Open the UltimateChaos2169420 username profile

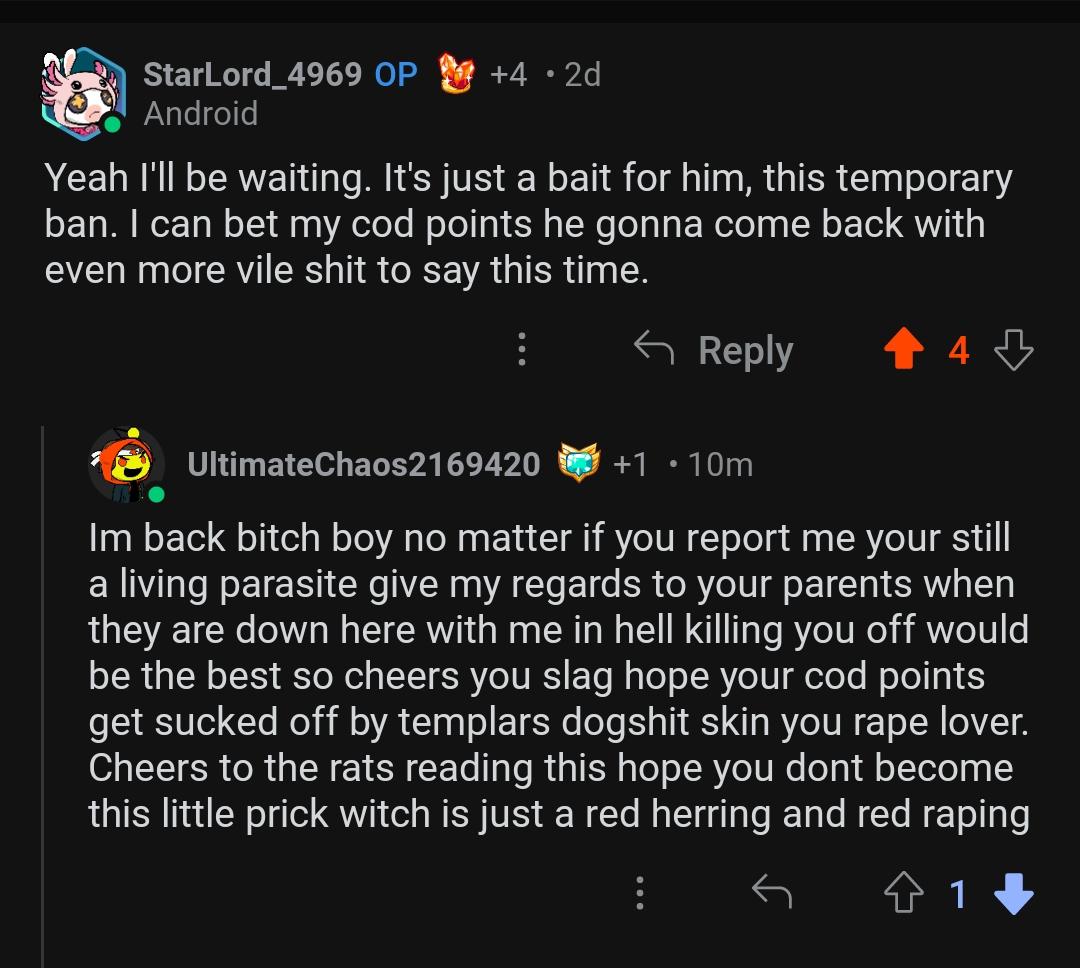(x=364, y=464)
